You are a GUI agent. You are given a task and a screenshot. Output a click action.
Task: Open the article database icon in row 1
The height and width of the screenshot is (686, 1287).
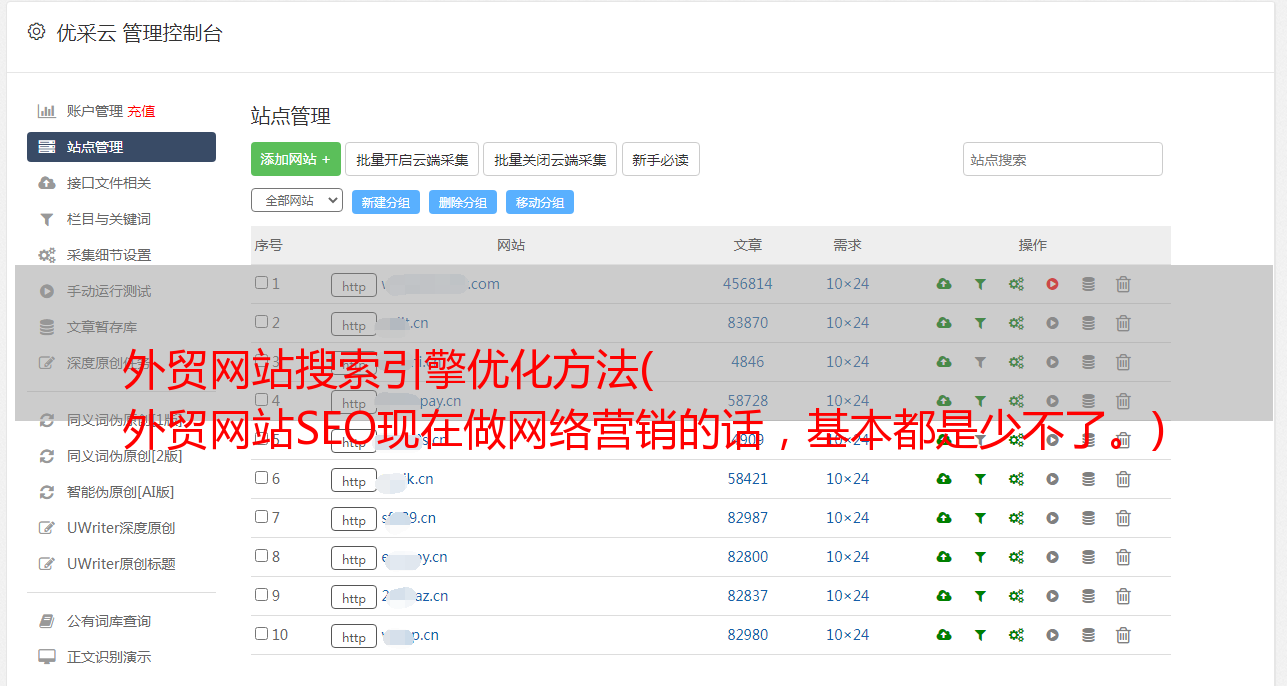click(1088, 284)
